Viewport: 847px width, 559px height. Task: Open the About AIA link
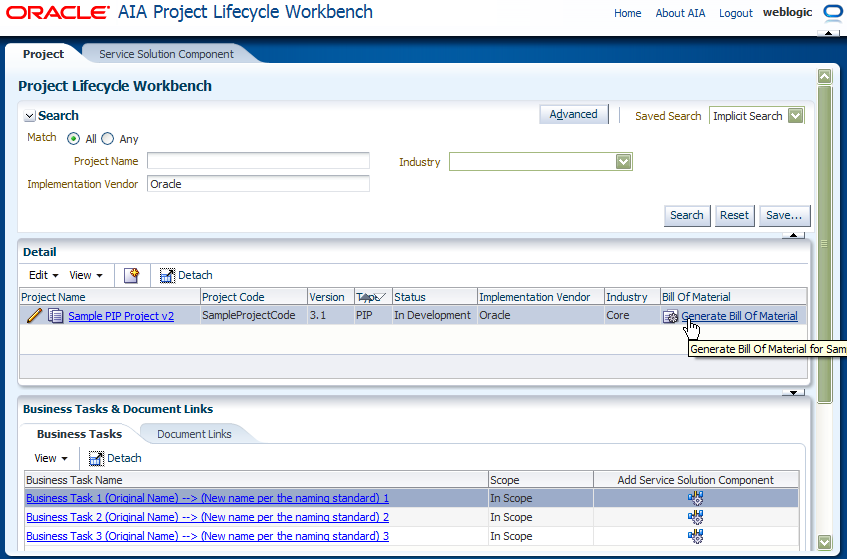pos(680,13)
